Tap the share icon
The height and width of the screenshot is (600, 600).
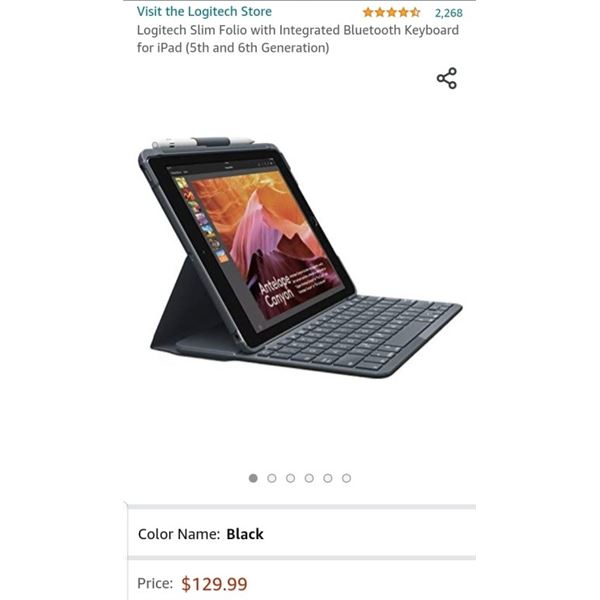click(447, 78)
